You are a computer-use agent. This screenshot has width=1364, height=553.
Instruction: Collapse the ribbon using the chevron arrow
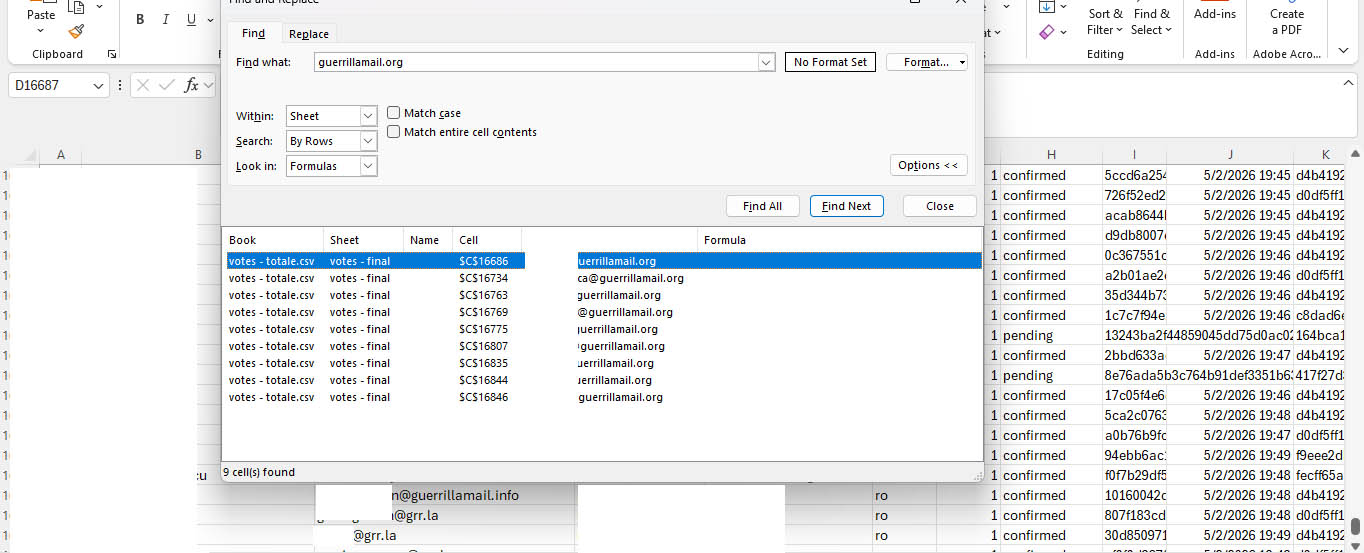[x=1343, y=51]
